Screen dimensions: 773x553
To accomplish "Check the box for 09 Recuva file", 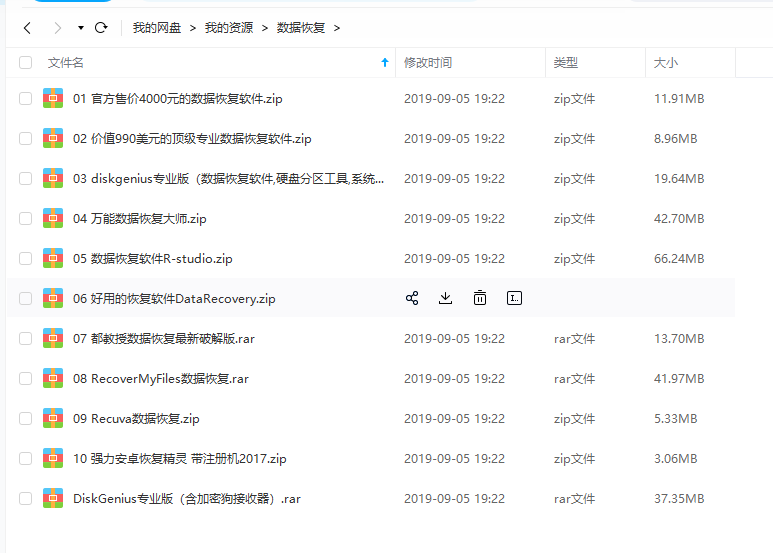I will pos(26,418).
